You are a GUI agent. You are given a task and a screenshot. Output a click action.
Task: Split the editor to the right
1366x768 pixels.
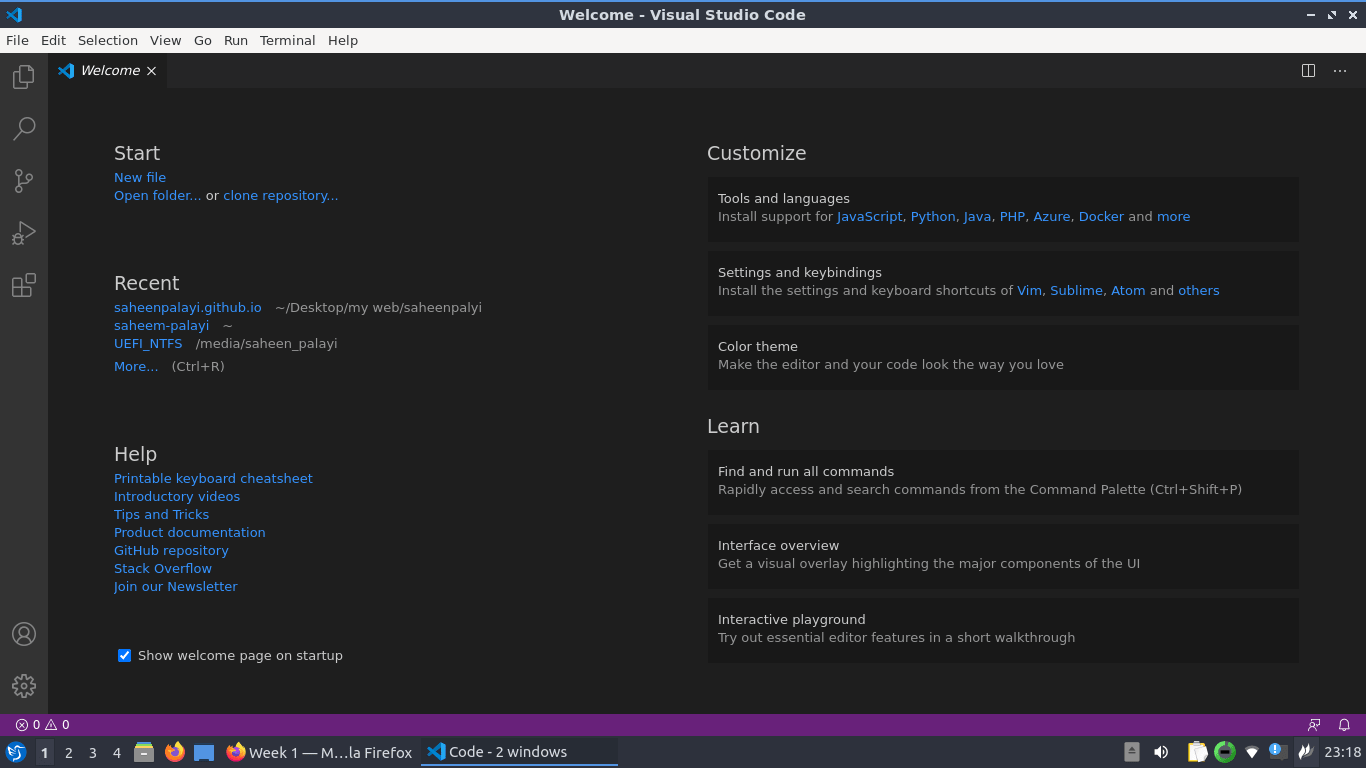[1308, 70]
